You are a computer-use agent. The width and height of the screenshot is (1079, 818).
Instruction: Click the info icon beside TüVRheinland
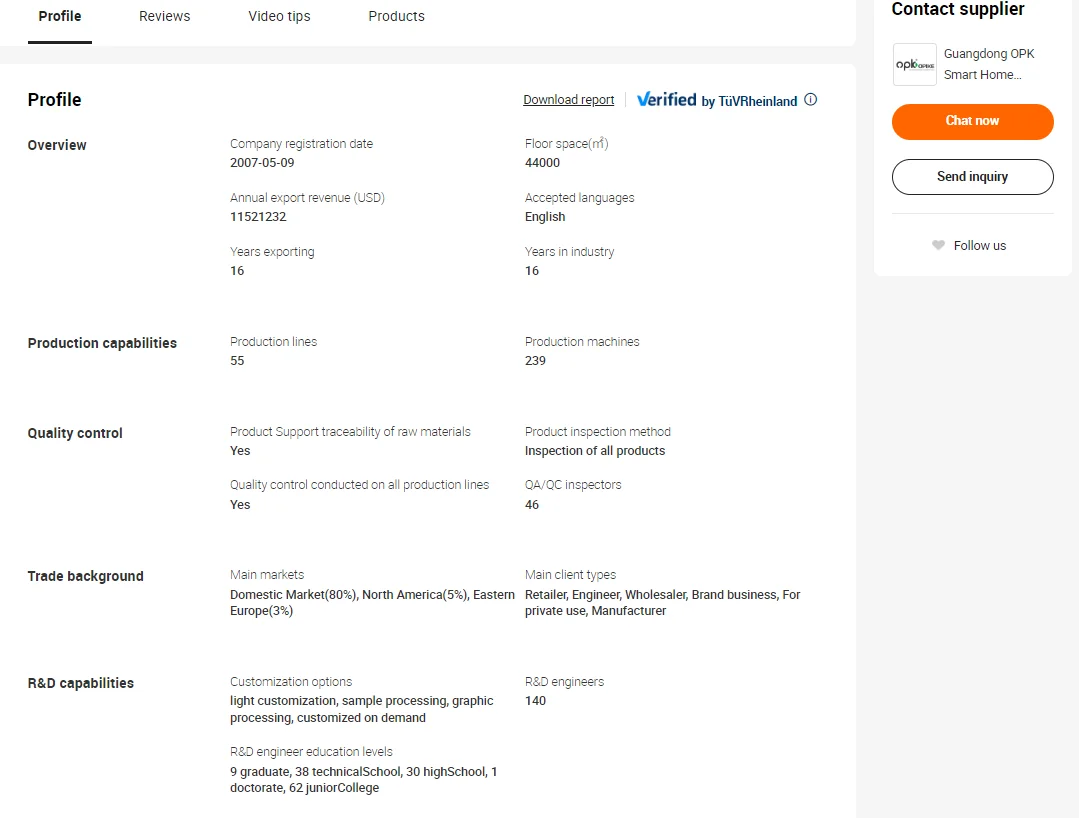tap(811, 100)
